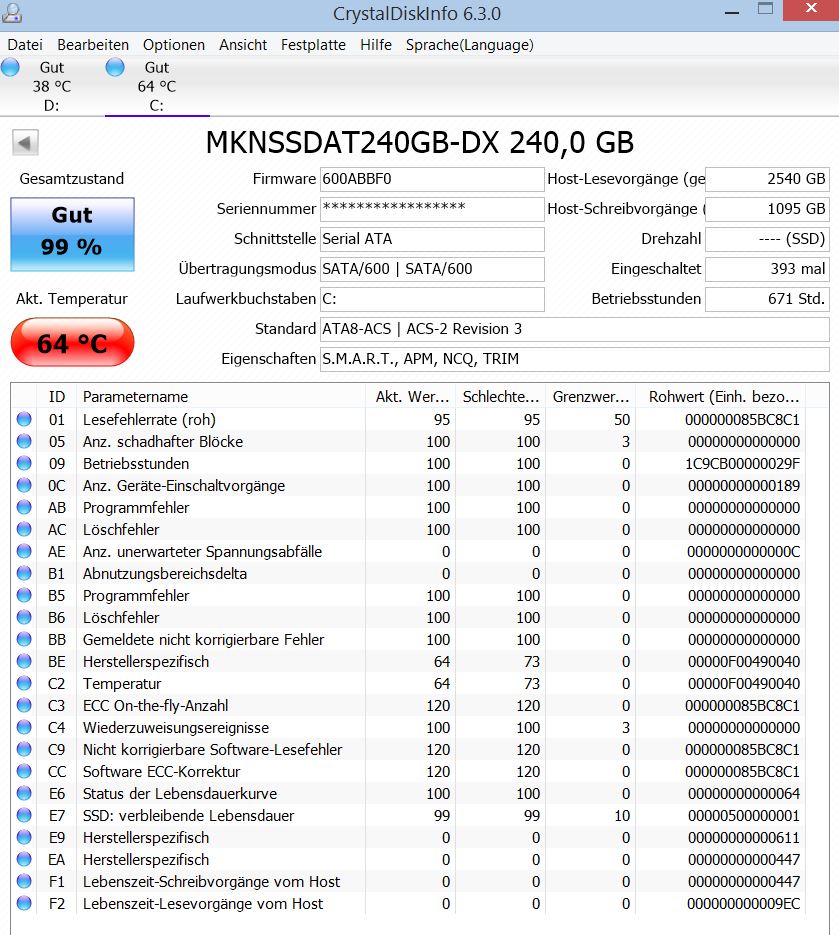Click the status orb of Lesefehlerrate (roh) row
This screenshot has height=935, width=839.
point(24,419)
